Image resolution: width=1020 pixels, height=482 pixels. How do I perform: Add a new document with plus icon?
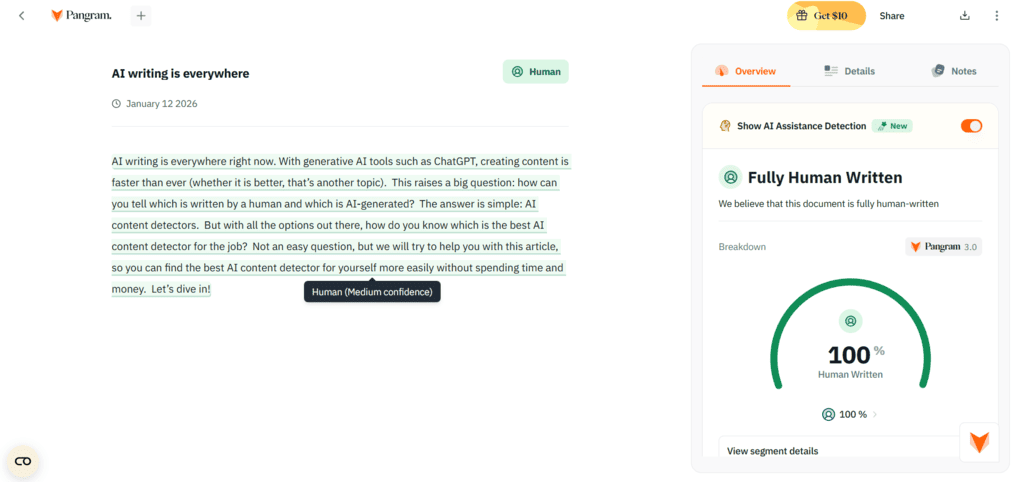tap(141, 16)
